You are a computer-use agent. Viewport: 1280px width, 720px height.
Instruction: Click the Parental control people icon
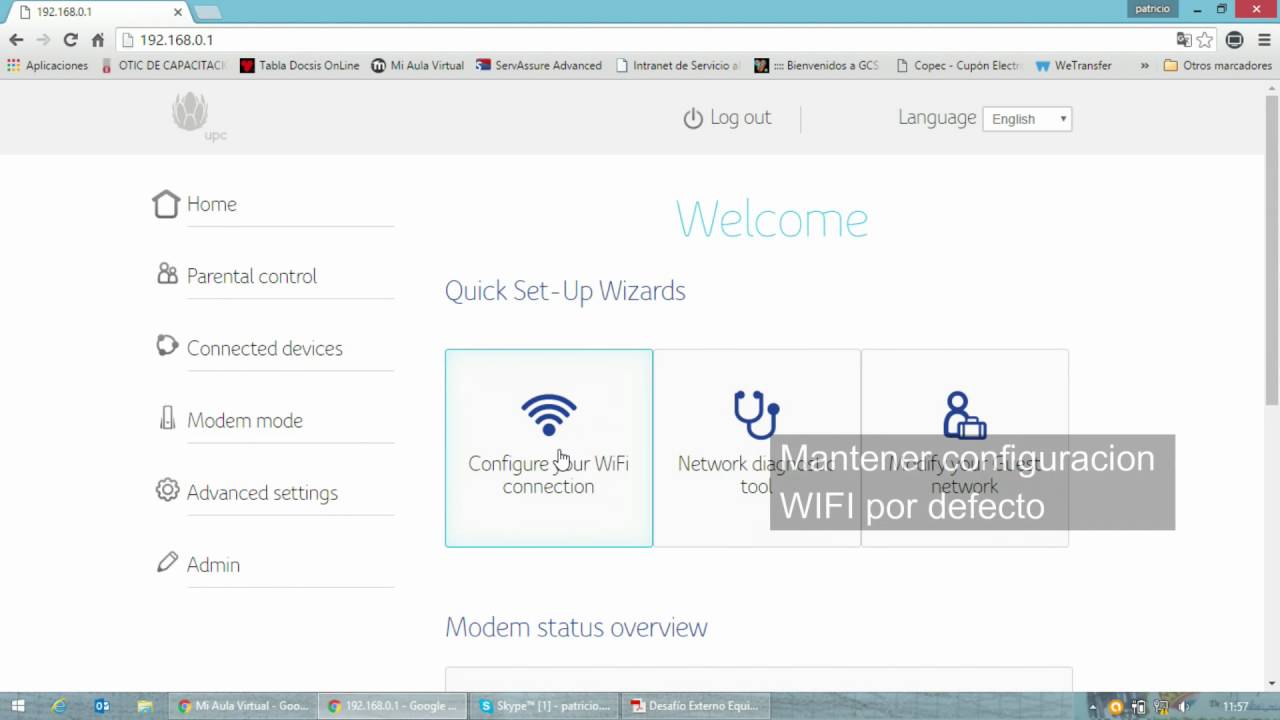click(x=167, y=274)
